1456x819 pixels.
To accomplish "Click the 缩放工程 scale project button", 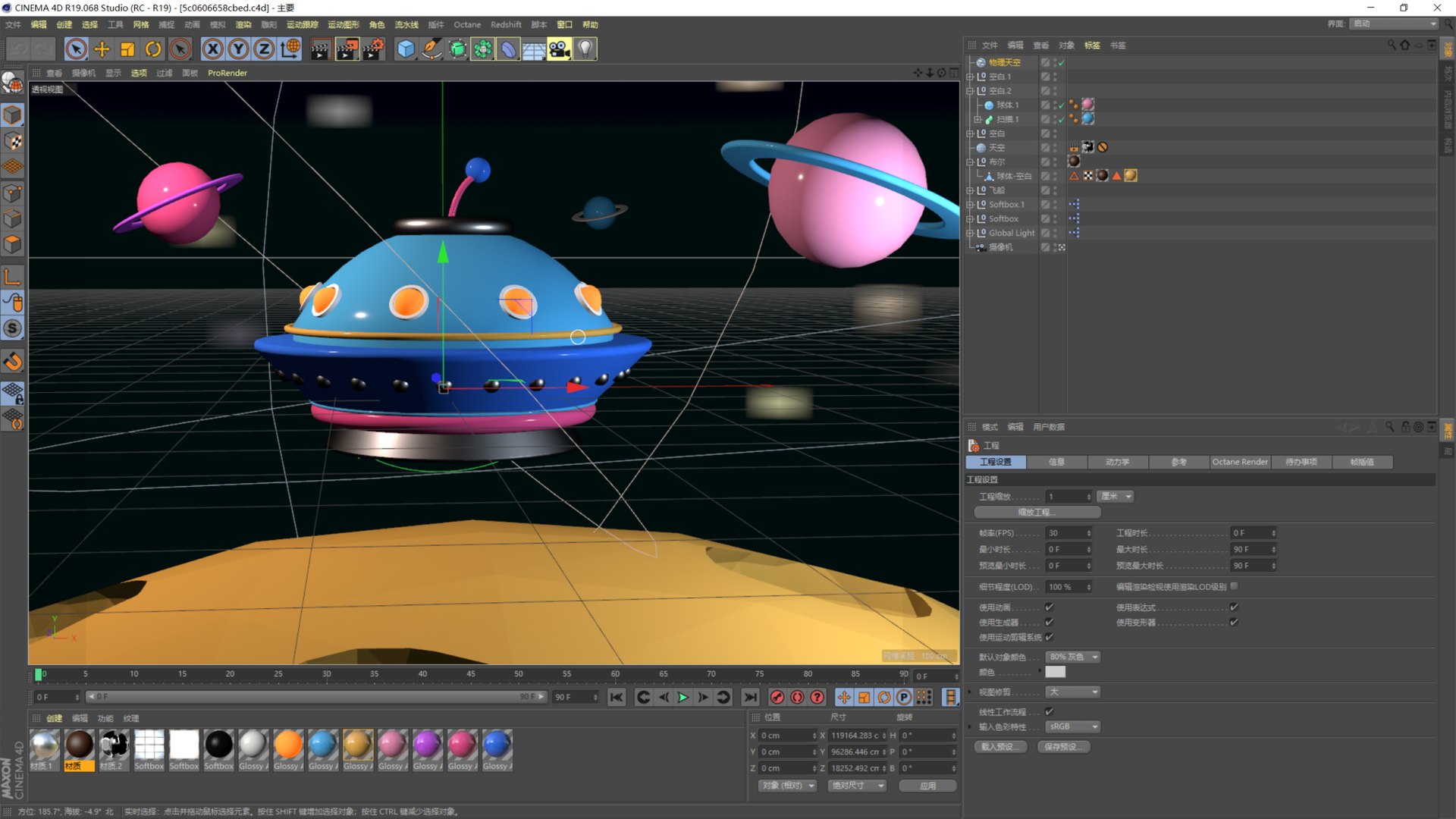I will [x=1037, y=513].
